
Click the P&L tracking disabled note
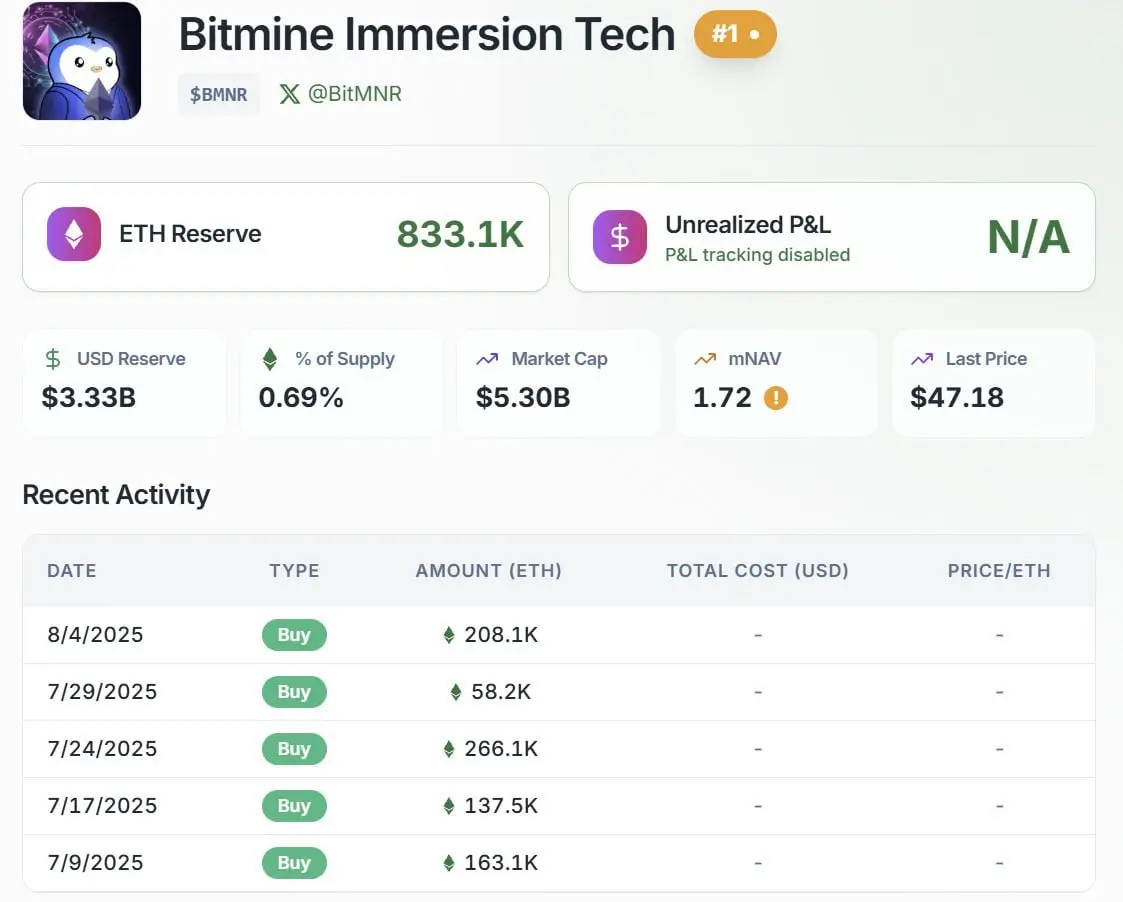(x=757, y=255)
